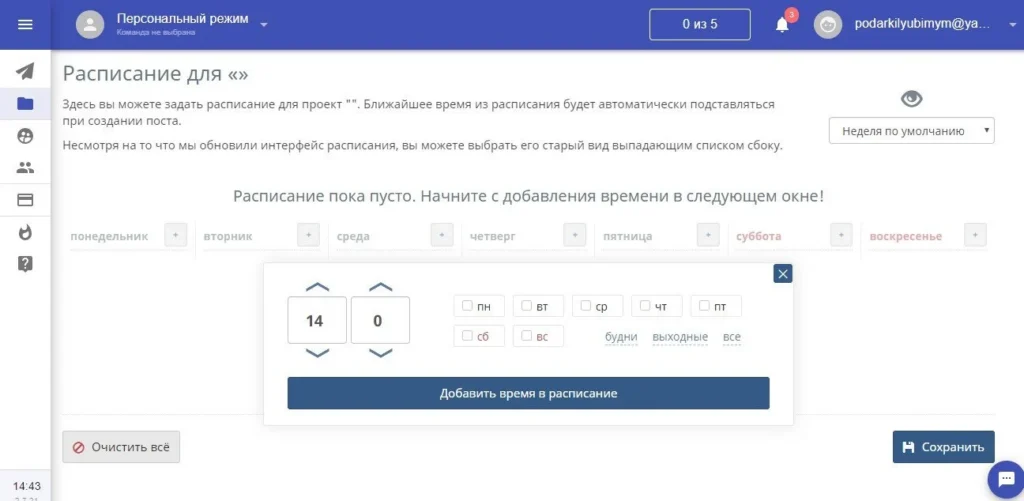Close the time picker popup
The width and height of the screenshot is (1024, 501).
click(782, 274)
